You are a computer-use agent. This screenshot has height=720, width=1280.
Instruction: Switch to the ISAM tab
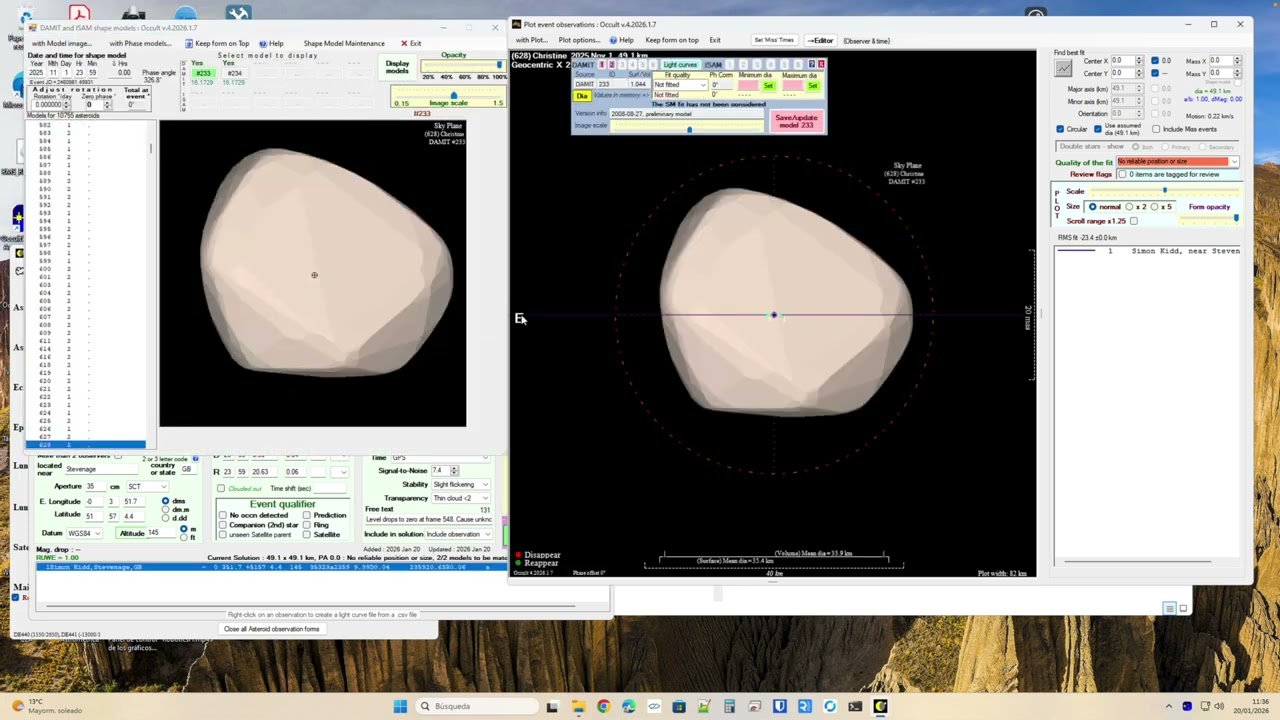[713, 65]
